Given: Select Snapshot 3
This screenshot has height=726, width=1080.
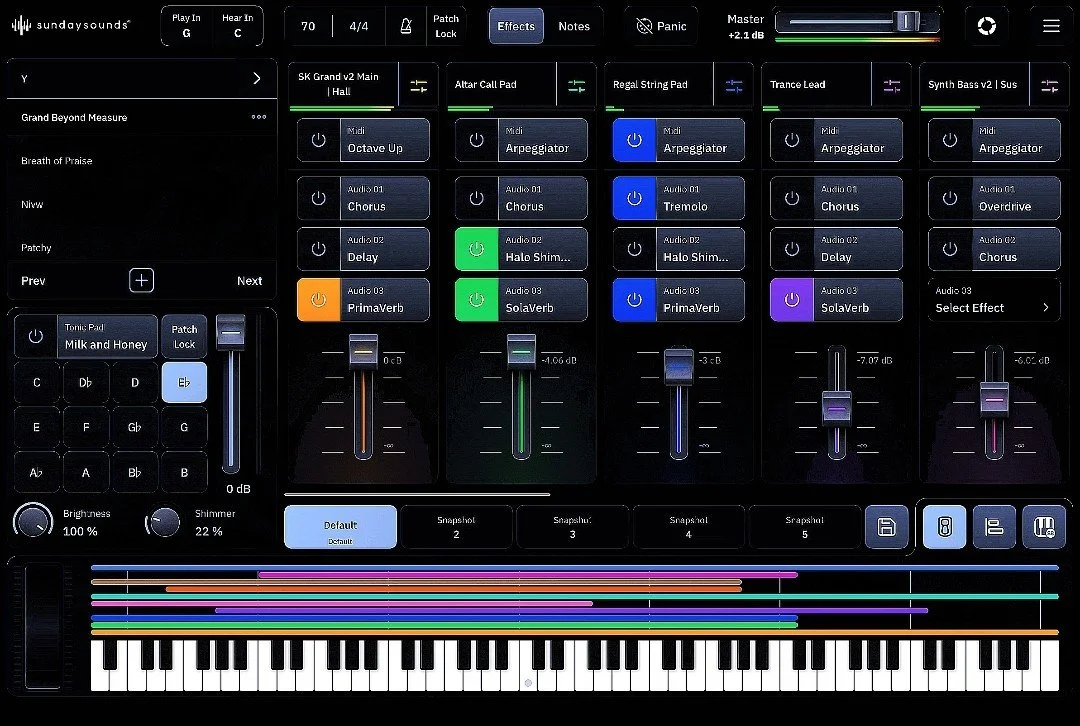Looking at the screenshot, I should [572, 527].
